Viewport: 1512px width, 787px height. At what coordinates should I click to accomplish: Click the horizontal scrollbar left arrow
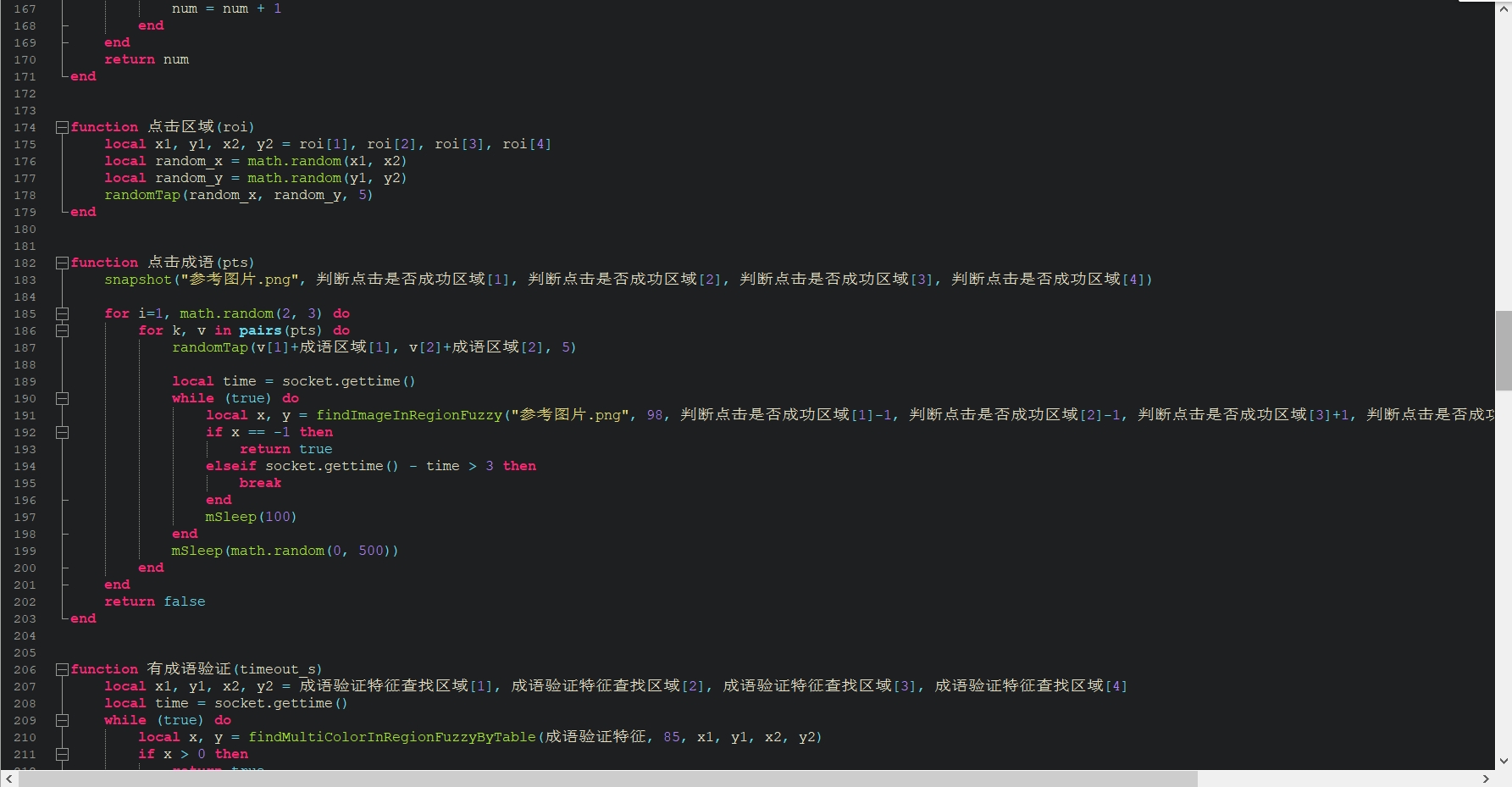(x=8, y=779)
